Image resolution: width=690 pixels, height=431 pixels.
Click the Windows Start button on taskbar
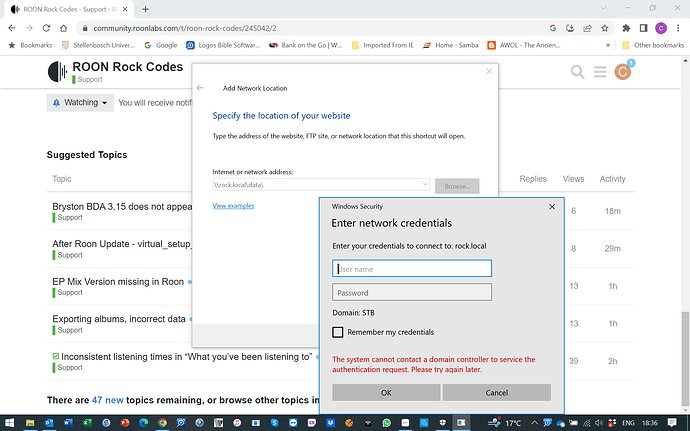pos(11,422)
